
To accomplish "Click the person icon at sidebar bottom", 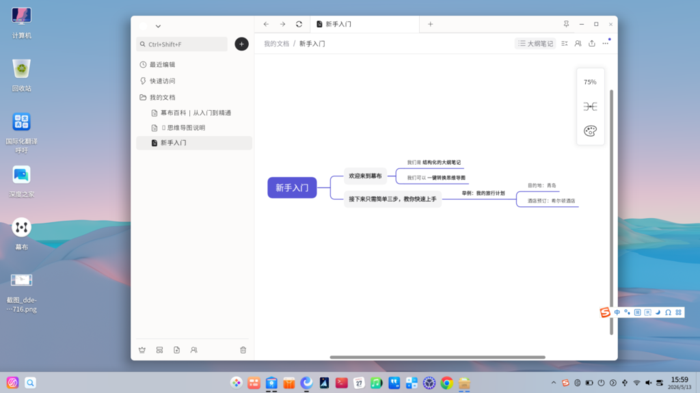I will tap(194, 350).
